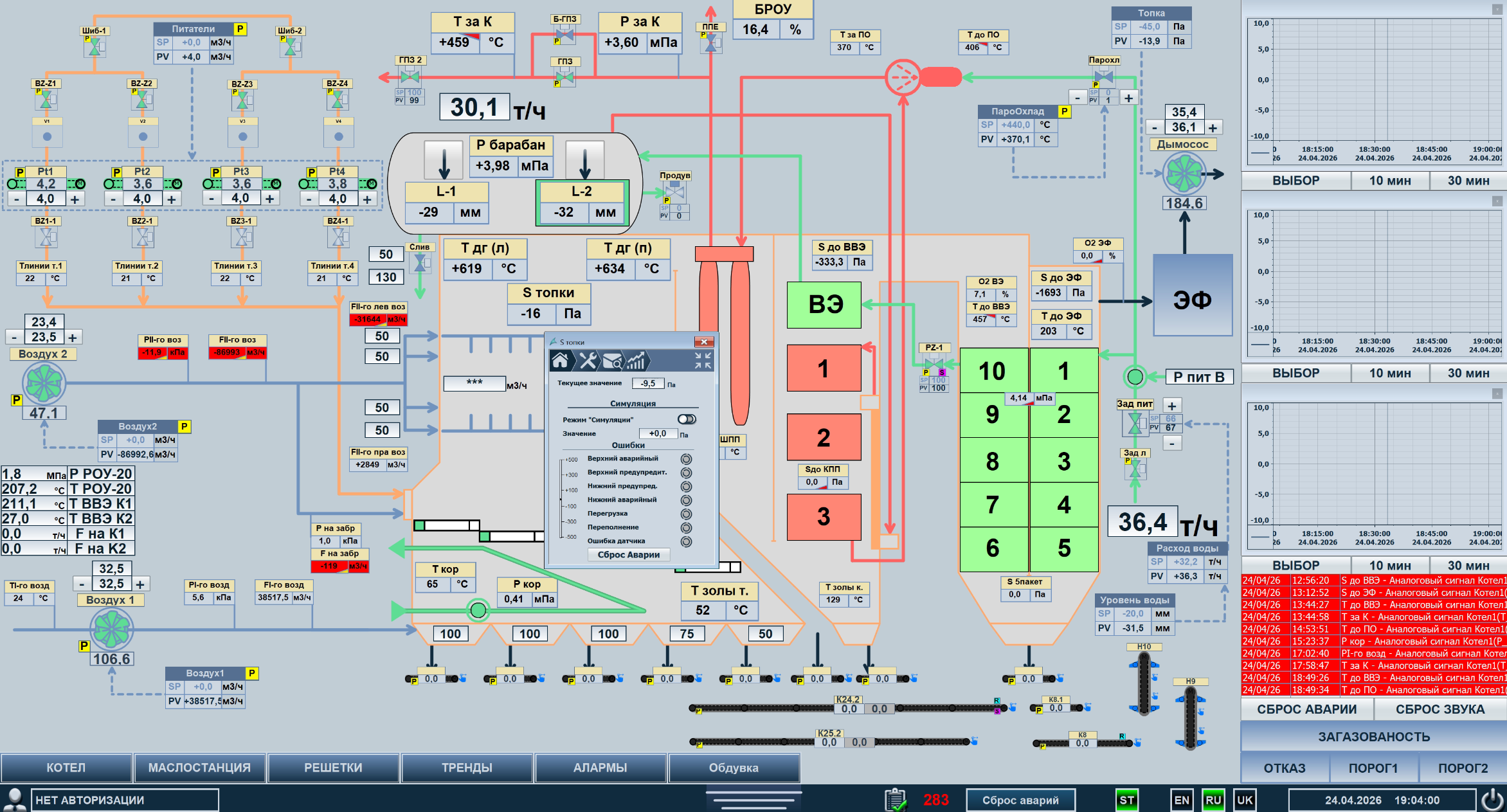The image size is (1507, 812).
Task: Expand the top trend chart via corner button
Action: (1497, 9)
